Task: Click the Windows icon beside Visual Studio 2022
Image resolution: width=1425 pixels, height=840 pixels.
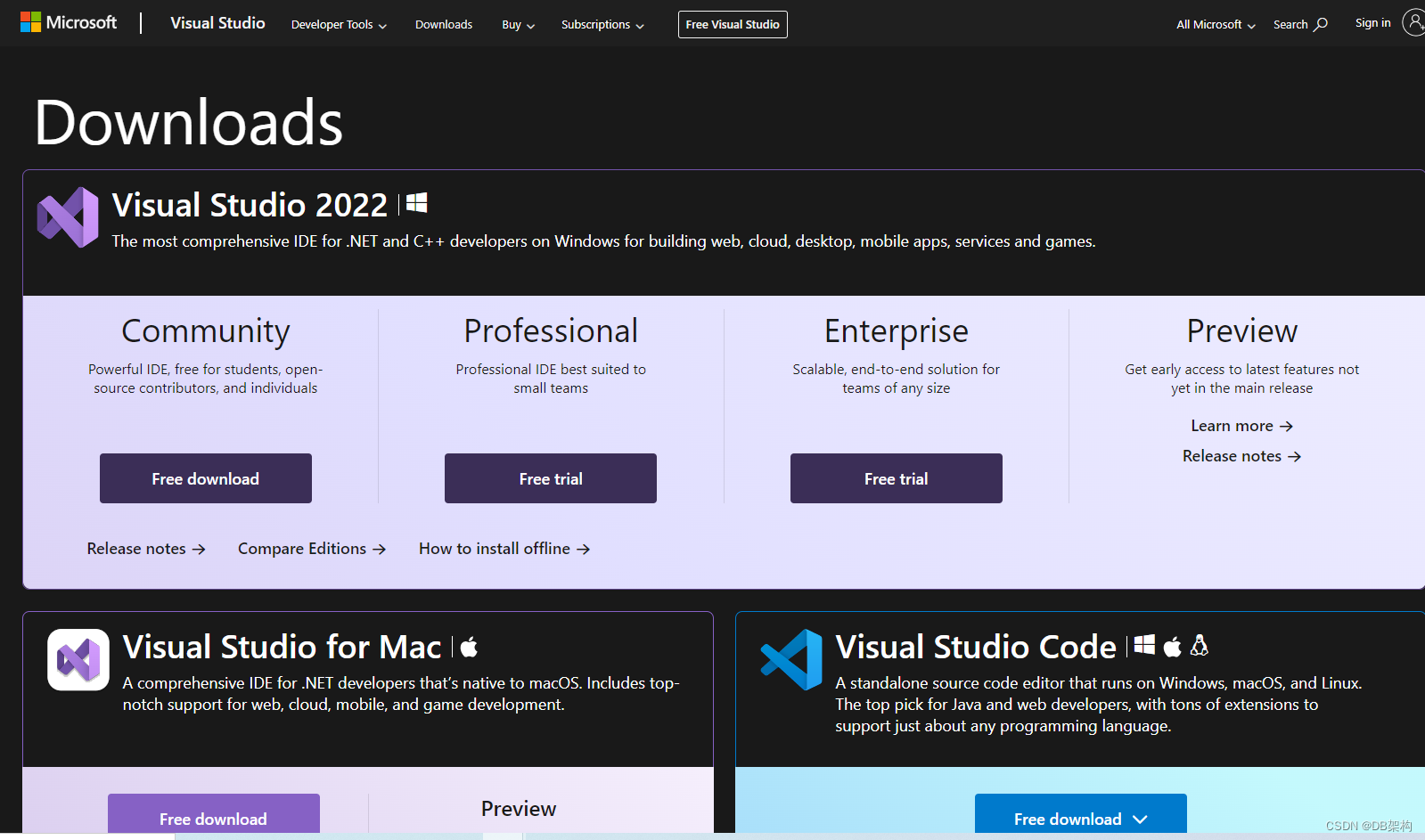Action: (417, 203)
